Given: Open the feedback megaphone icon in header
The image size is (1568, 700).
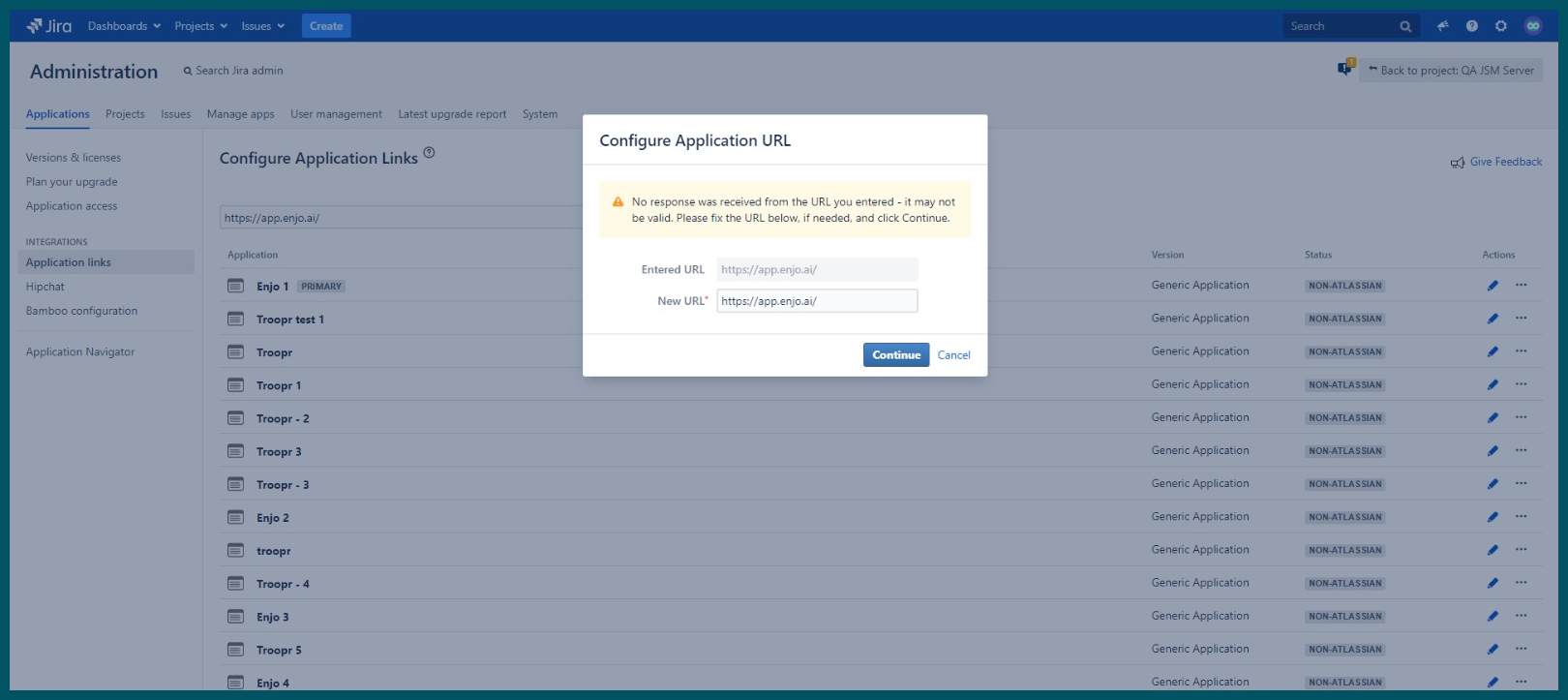Looking at the screenshot, I should pos(1443,26).
